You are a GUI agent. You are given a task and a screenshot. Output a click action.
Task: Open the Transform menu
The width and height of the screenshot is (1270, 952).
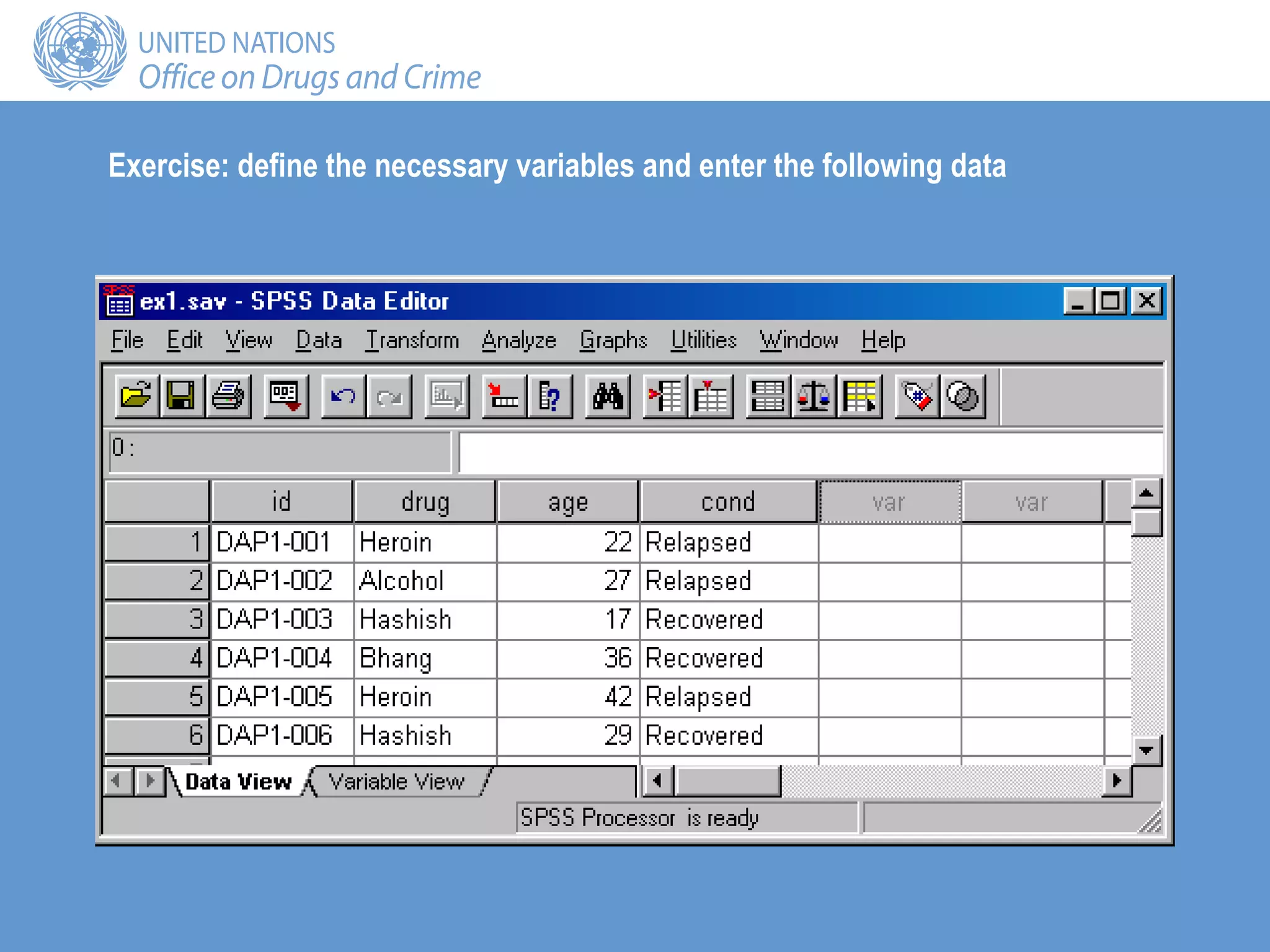(412, 340)
